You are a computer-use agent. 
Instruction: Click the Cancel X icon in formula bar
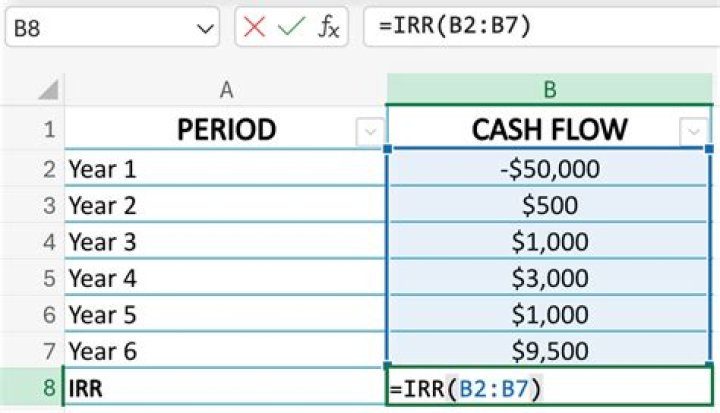click(x=255, y=27)
